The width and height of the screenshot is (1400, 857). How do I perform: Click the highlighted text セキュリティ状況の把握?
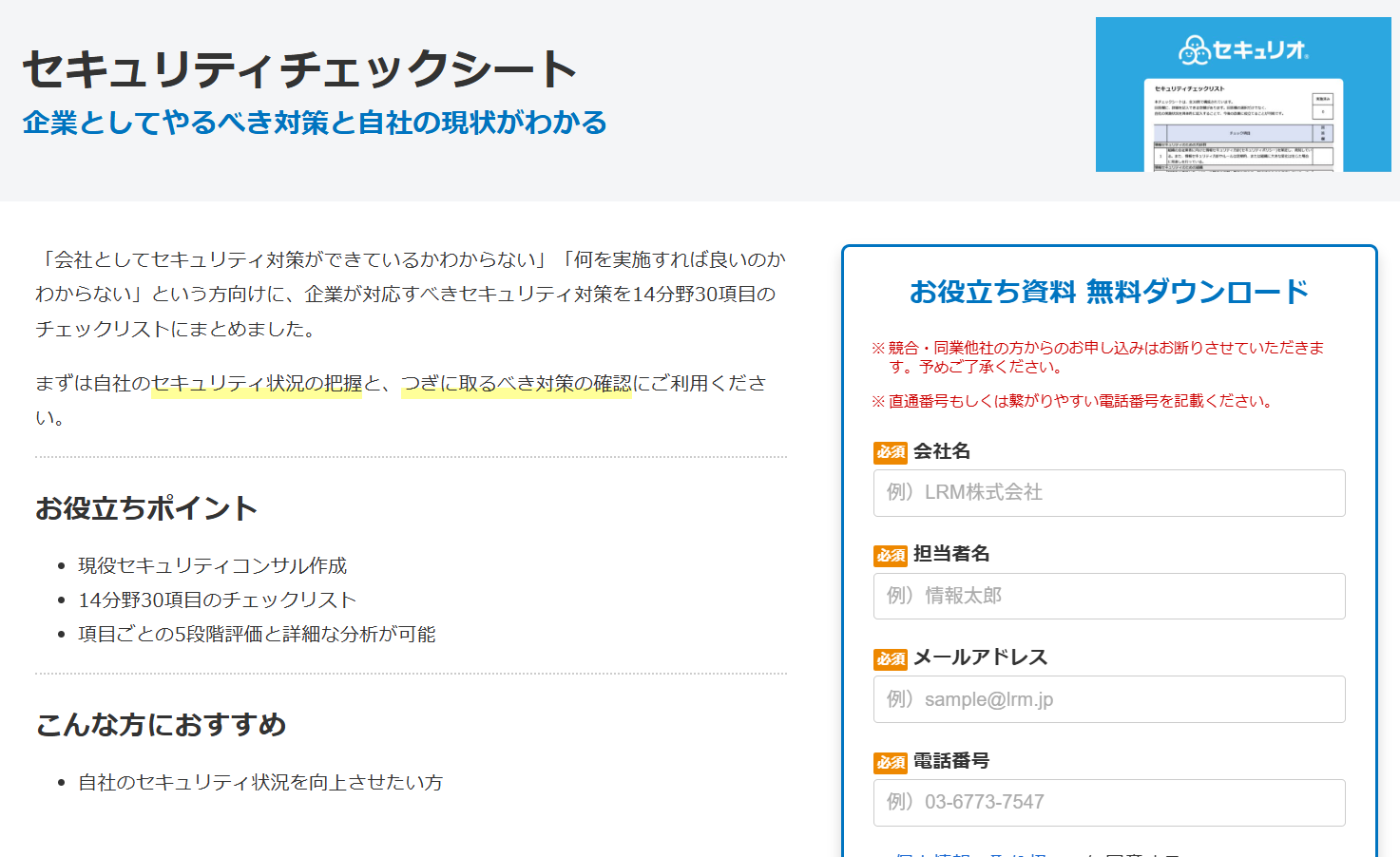click(255, 384)
